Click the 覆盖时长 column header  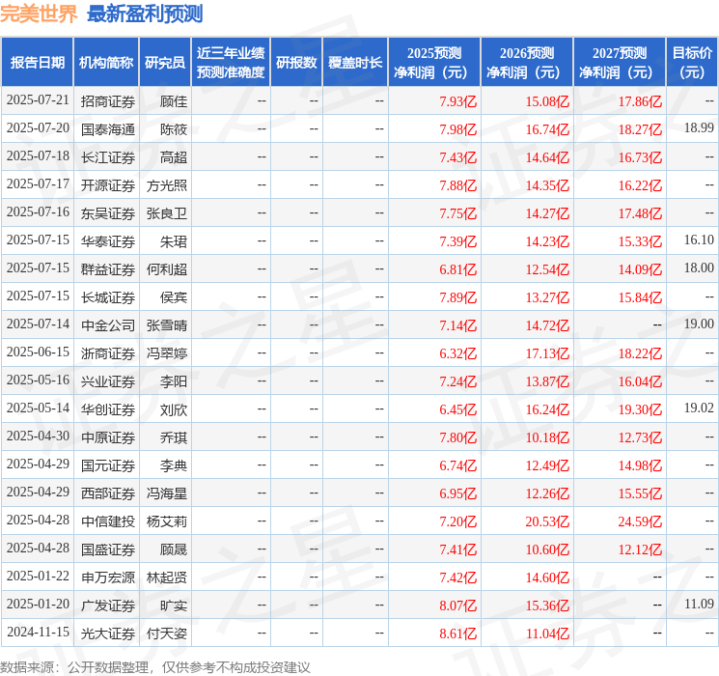click(355, 62)
